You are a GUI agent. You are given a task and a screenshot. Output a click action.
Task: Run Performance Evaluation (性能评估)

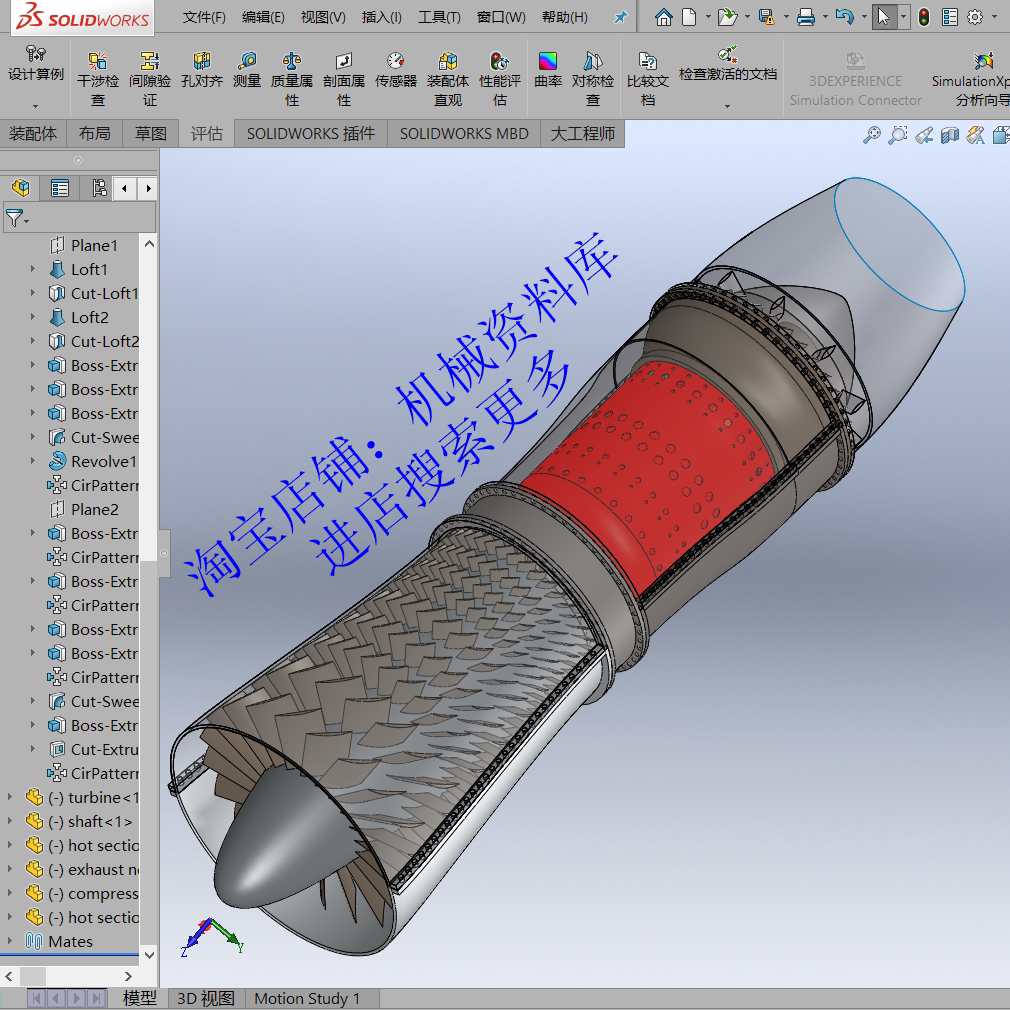coord(500,79)
